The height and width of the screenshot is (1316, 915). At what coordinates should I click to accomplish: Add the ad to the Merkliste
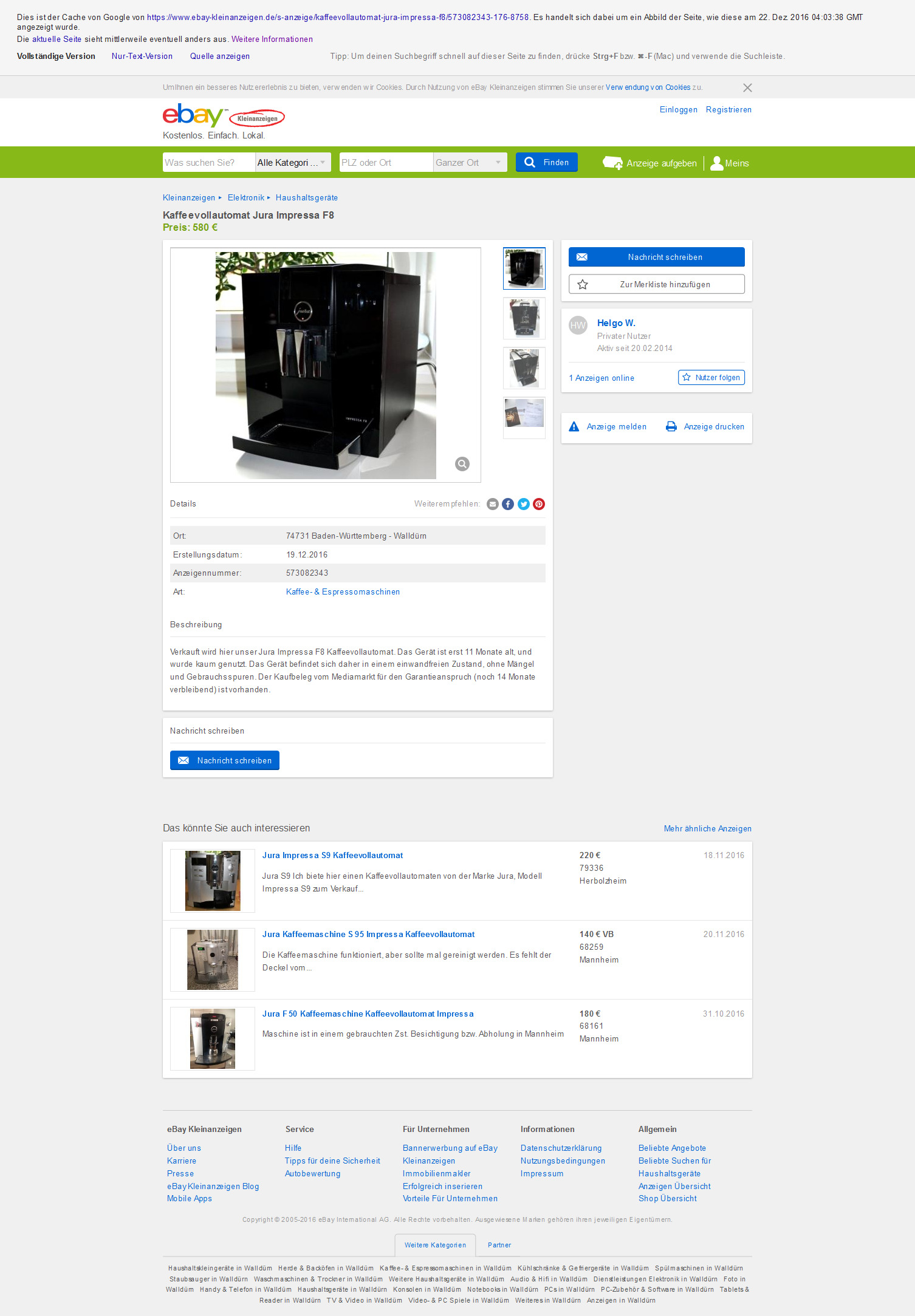click(657, 284)
